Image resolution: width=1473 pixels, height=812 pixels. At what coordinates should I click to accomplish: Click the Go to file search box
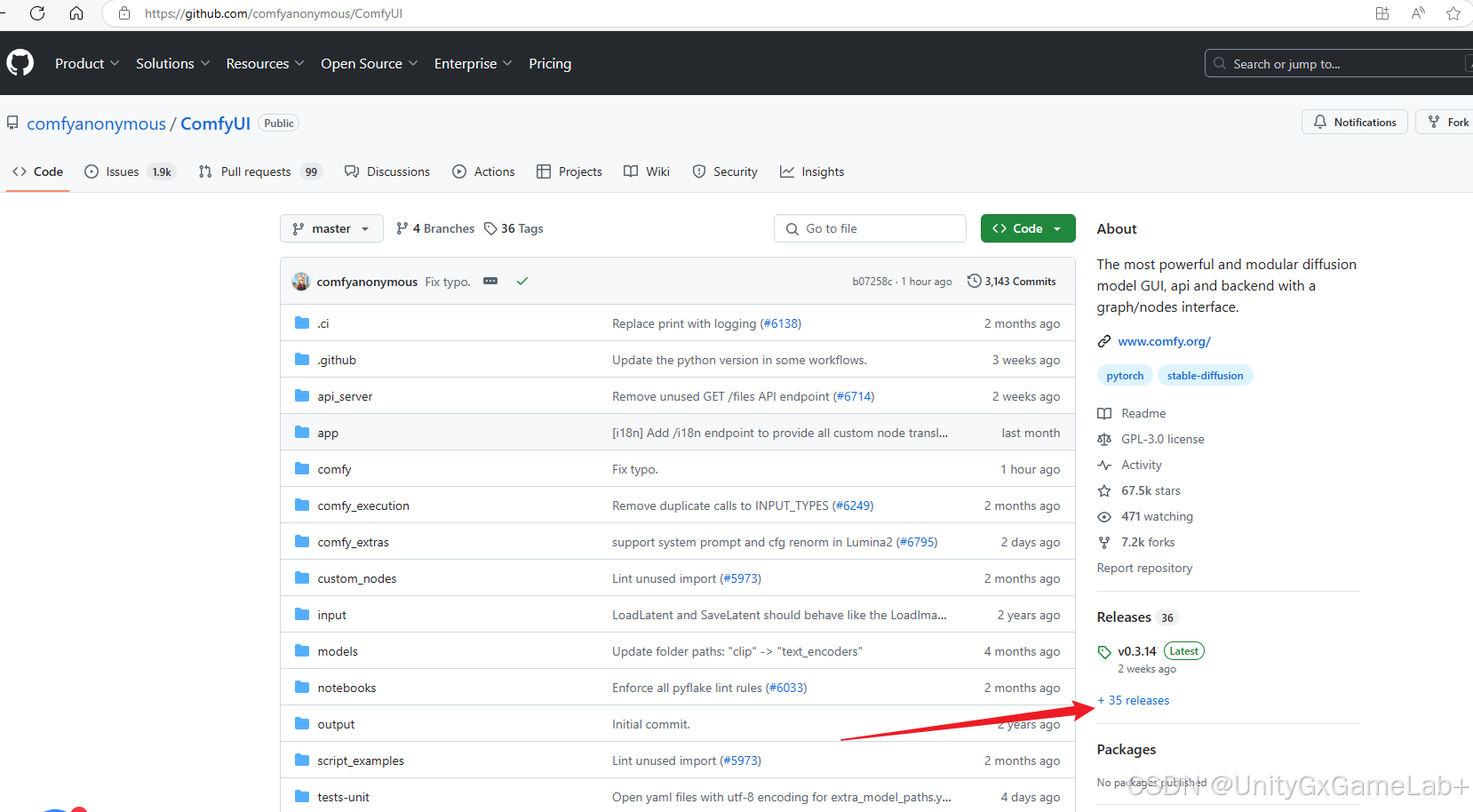point(870,228)
